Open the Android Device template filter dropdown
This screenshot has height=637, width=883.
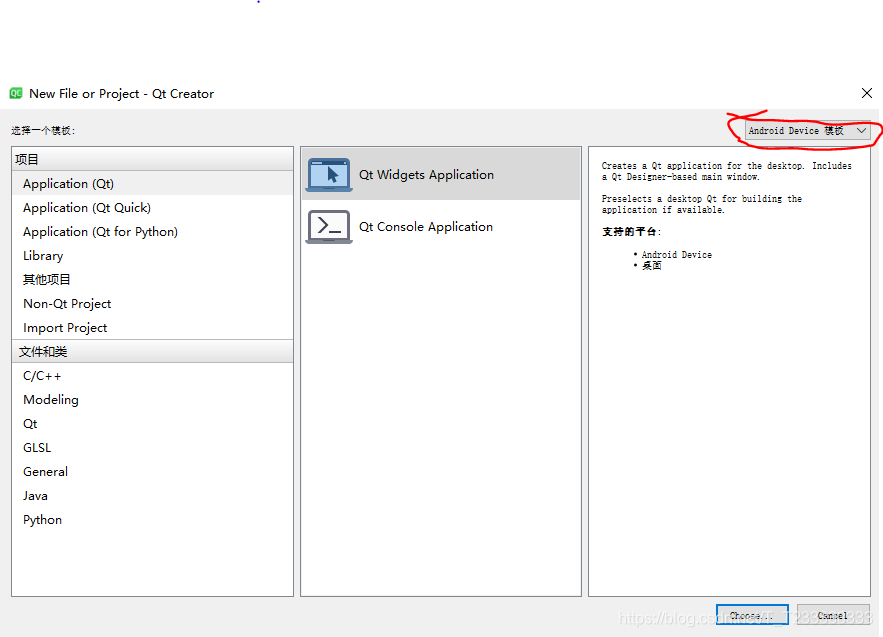(x=808, y=131)
